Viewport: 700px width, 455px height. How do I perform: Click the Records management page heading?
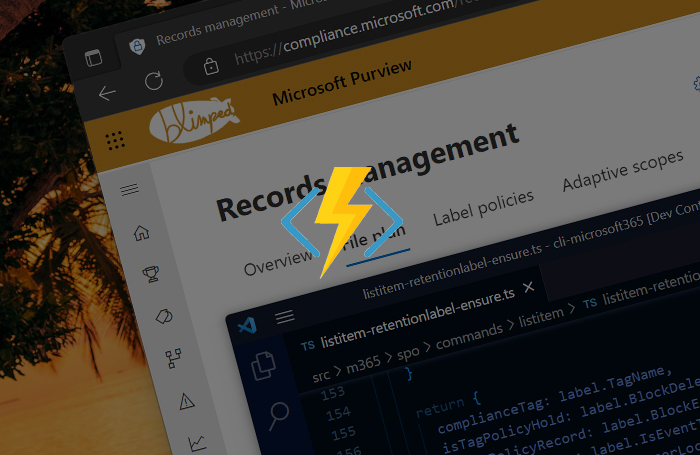(x=367, y=172)
